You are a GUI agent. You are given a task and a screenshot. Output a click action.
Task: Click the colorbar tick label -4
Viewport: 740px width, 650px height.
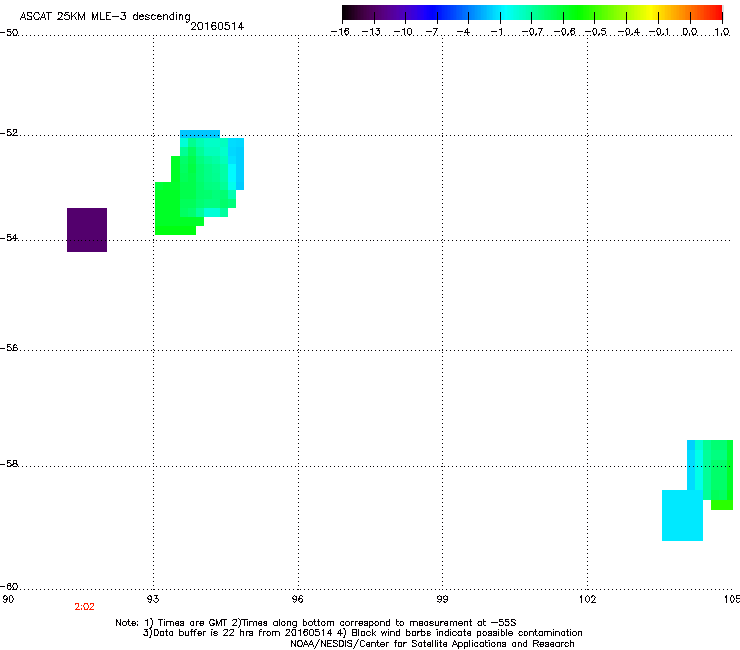[463, 32]
